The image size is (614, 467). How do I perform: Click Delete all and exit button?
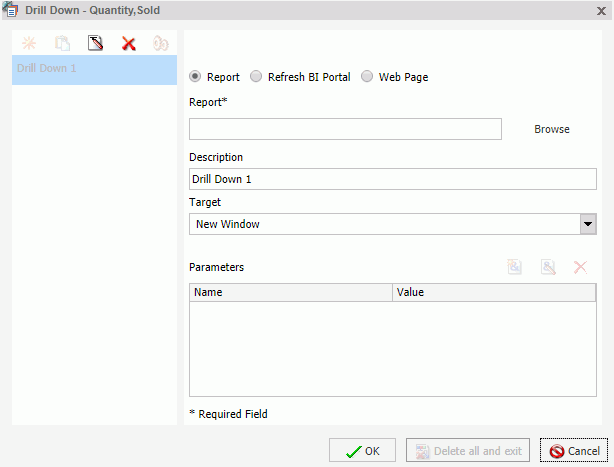pyautogui.click(x=468, y=451)
